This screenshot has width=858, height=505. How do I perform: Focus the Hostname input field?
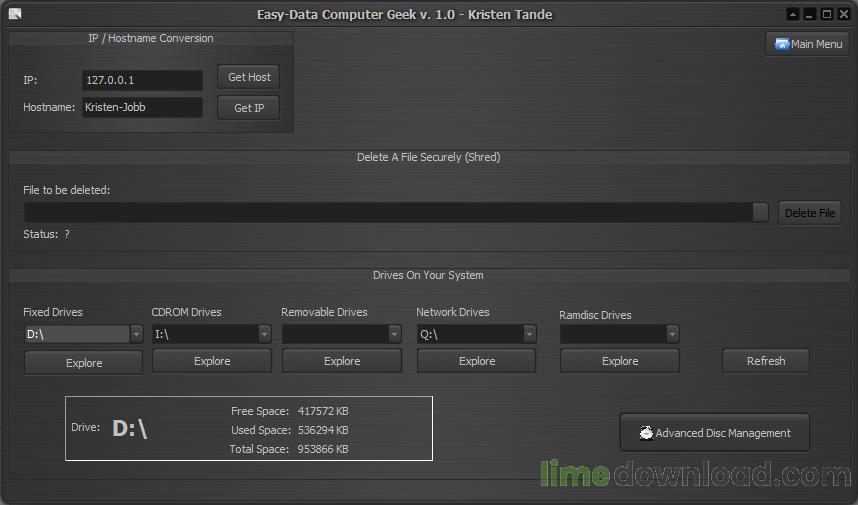[142, 107]
